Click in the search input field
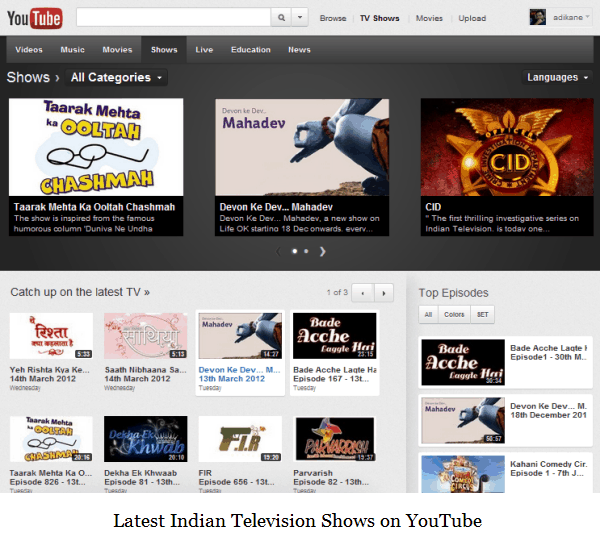Viewport: 600px width, 545px height. (172, 18)
